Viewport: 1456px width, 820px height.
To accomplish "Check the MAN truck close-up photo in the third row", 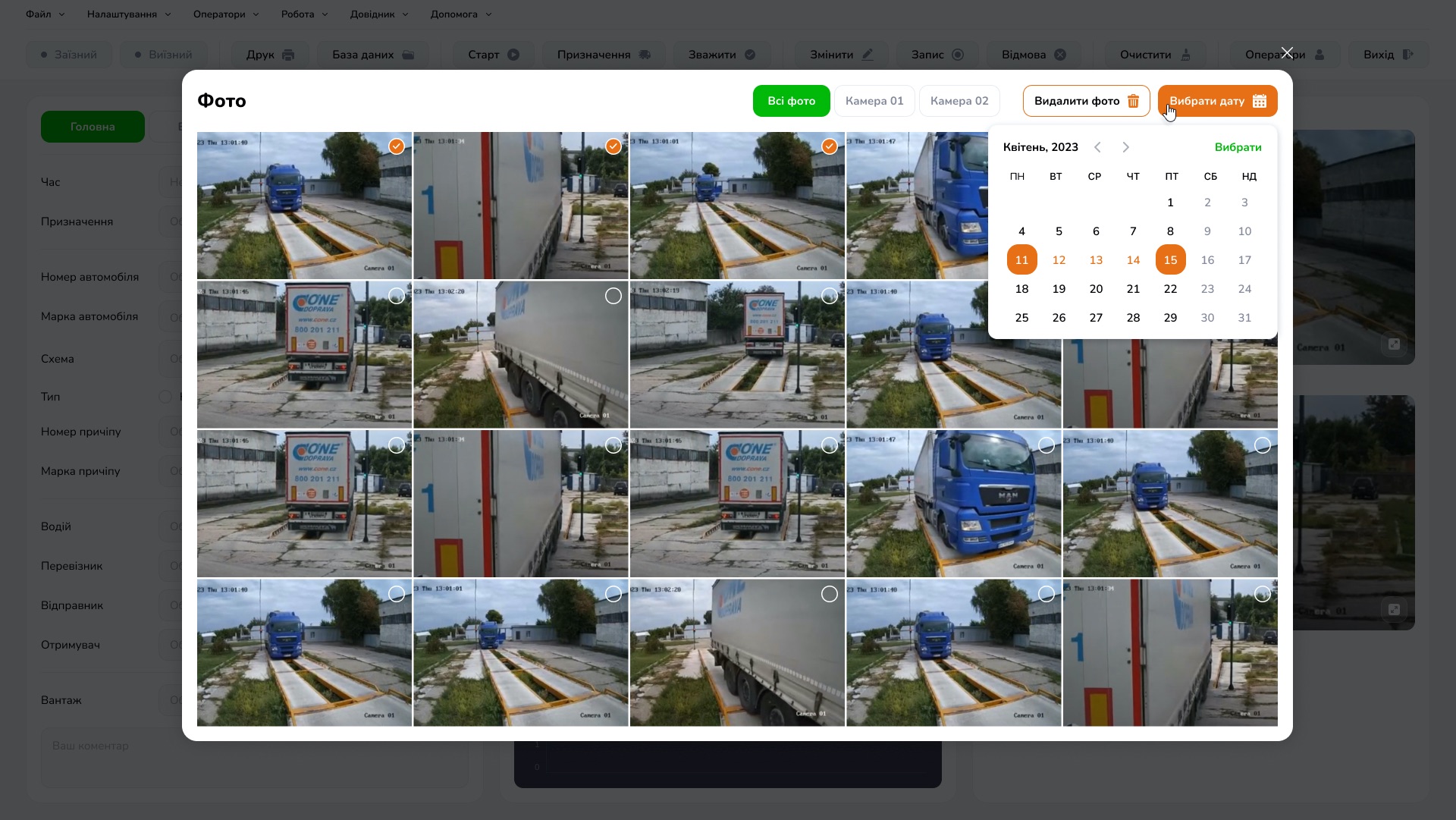I will point(1046,445).
